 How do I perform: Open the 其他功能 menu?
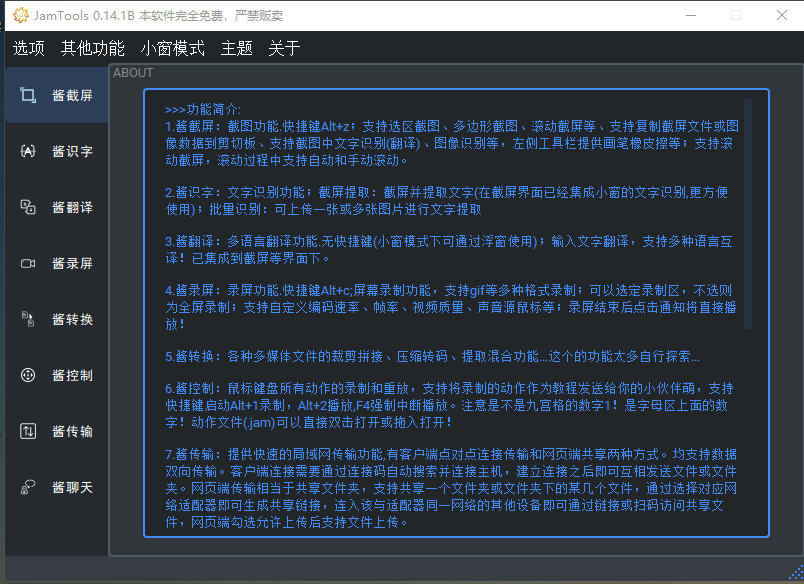pos(92,48)
